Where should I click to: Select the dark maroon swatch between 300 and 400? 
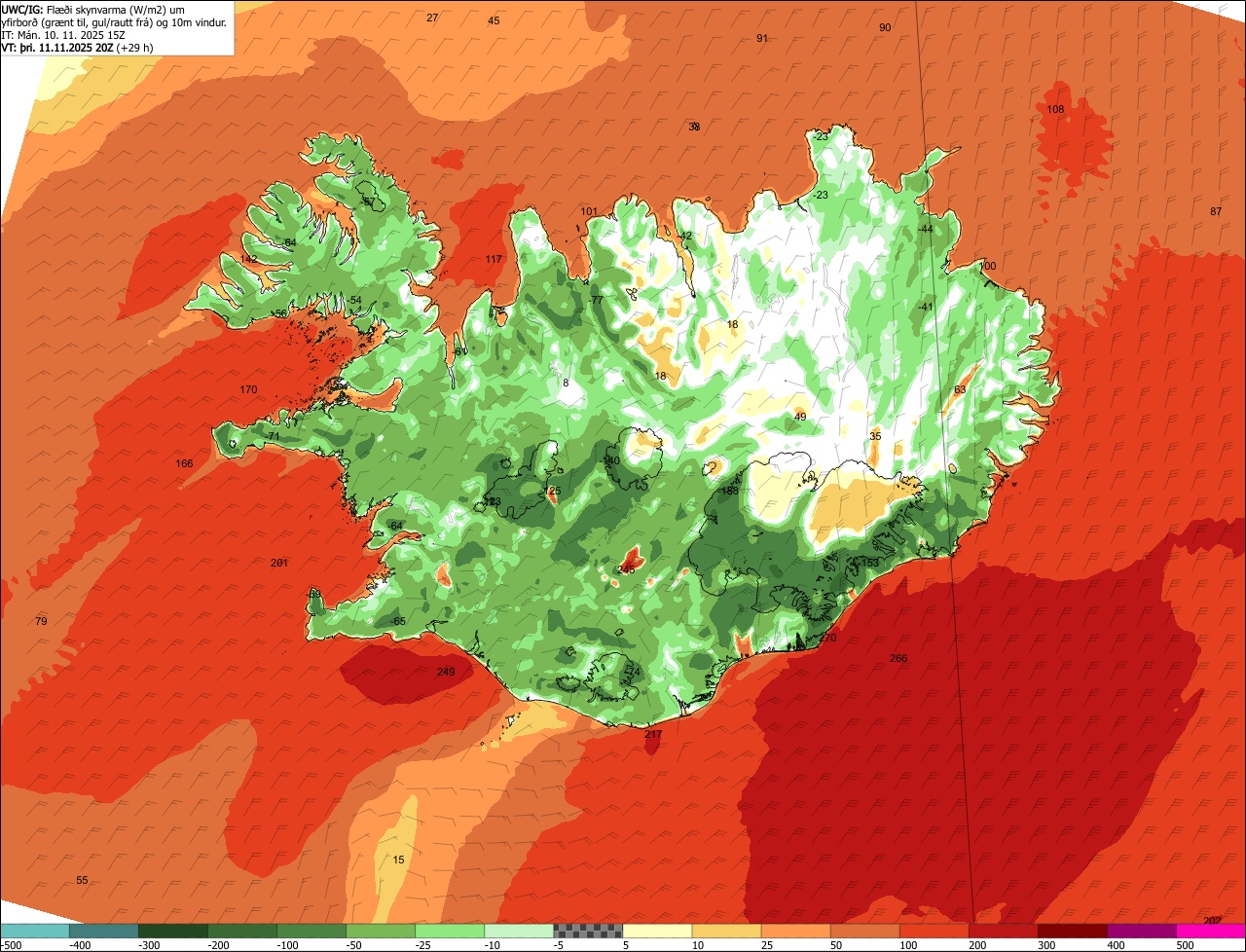click(1073, 931)
